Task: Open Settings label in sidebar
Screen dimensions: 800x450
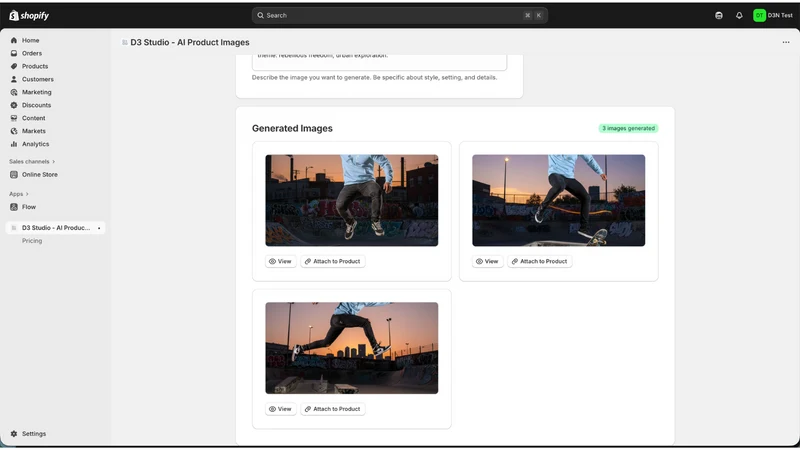Action: [34, 434]
